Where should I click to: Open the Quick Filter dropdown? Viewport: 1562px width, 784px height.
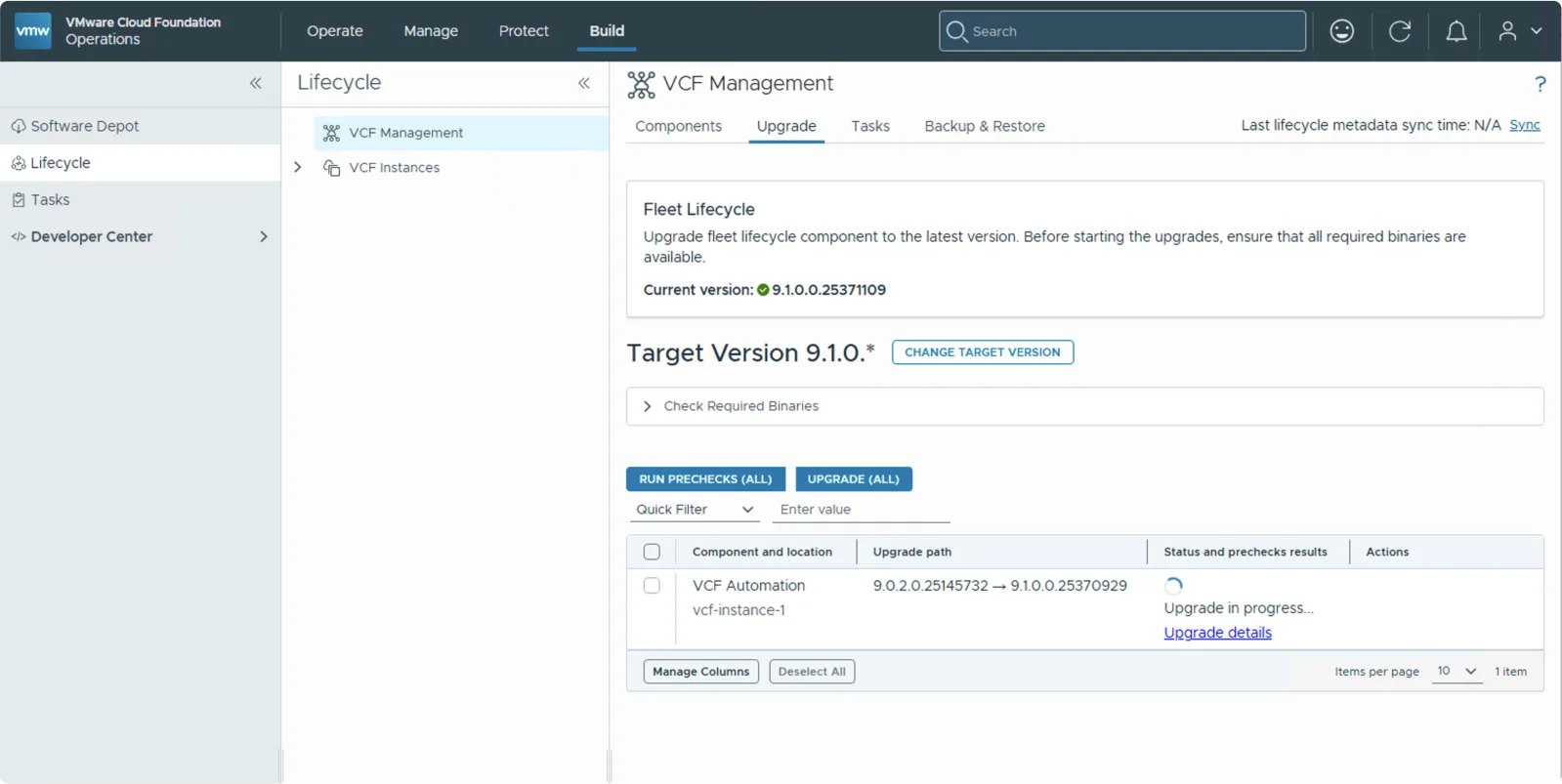(695, 510)
